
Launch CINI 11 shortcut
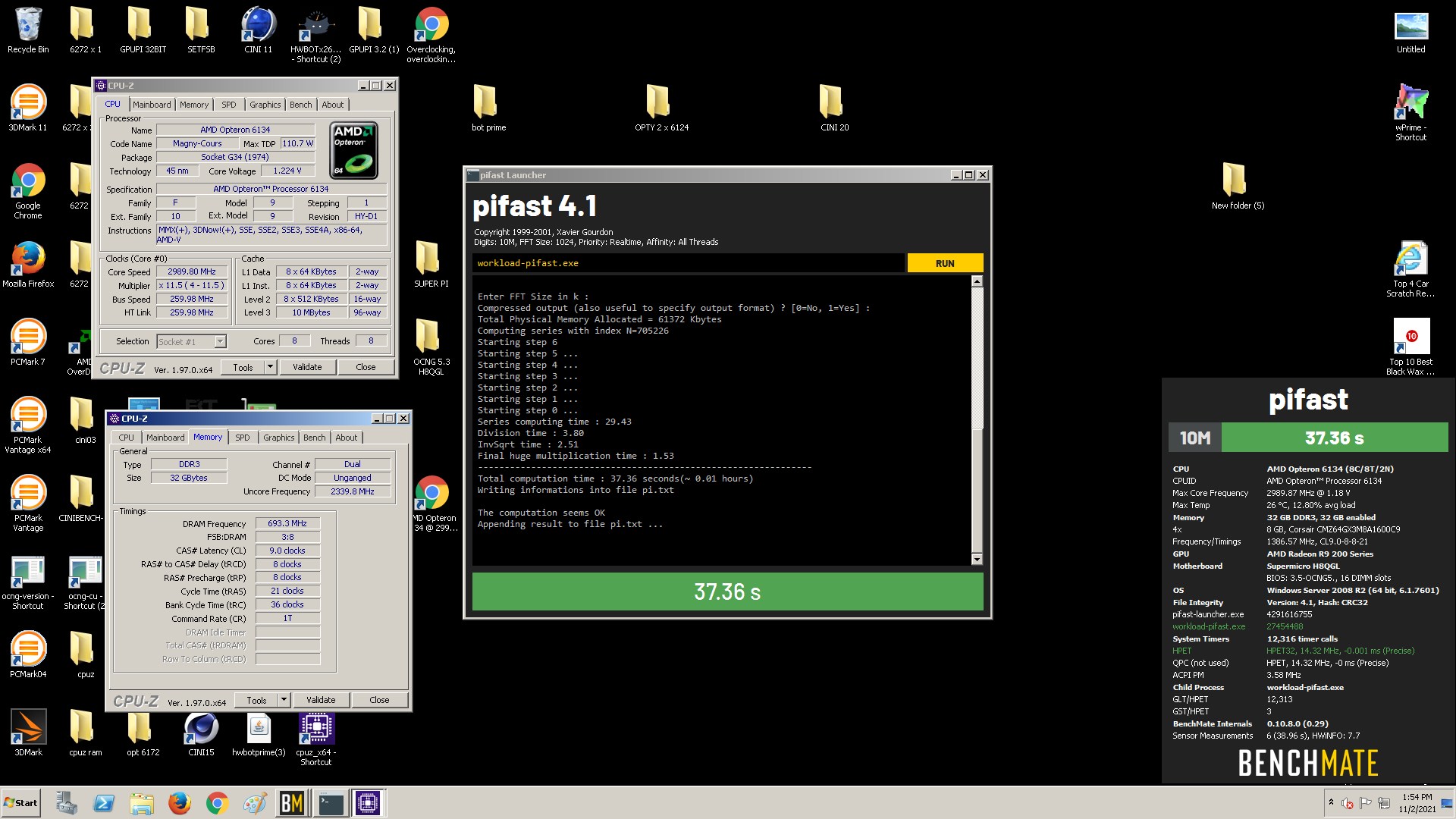(x=258, y=30)
